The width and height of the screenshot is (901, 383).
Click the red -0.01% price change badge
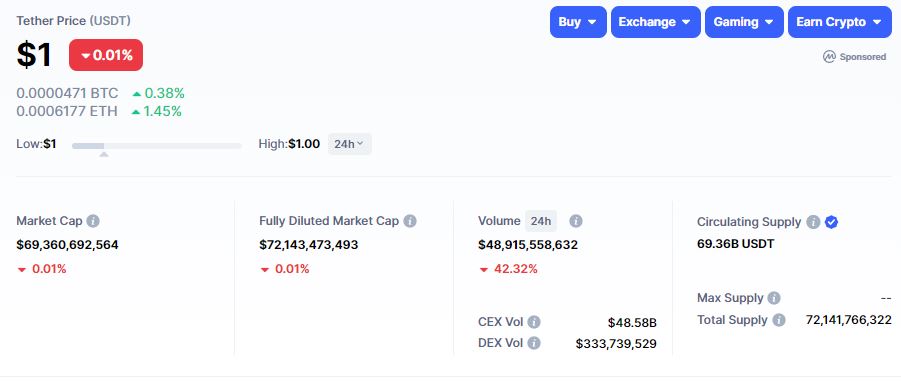pyautogui.click(x=106, y=55)
